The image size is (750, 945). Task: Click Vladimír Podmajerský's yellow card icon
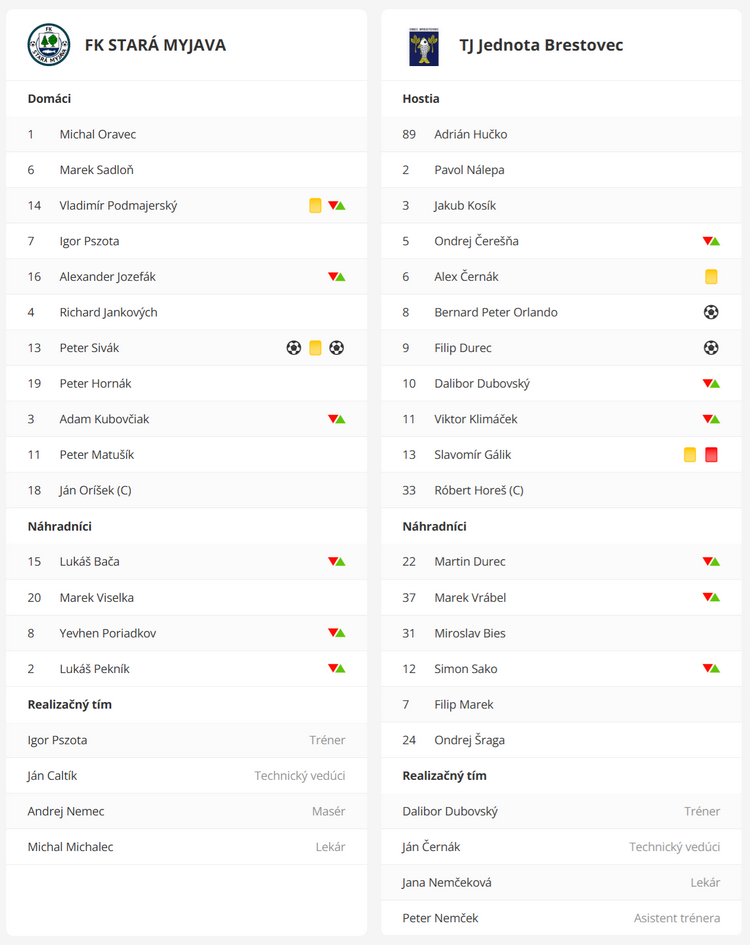click(x=315, y=206)
